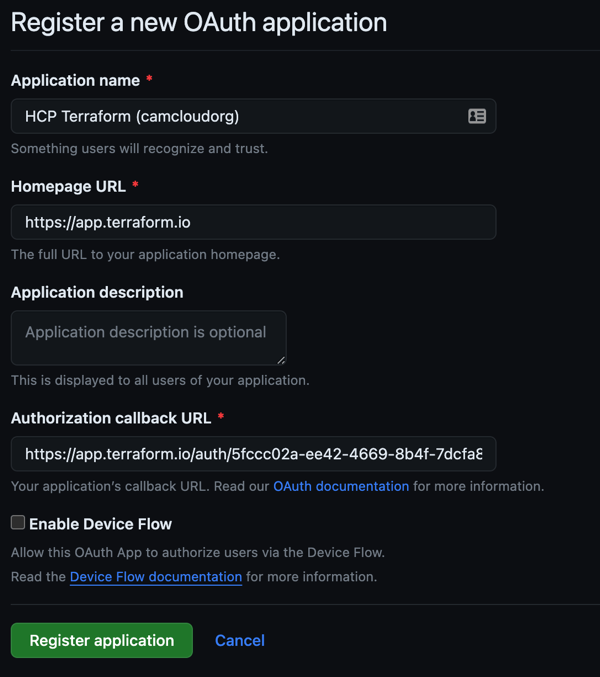
Task: Cancel the OAuth application registration
Action: (240, 640)
